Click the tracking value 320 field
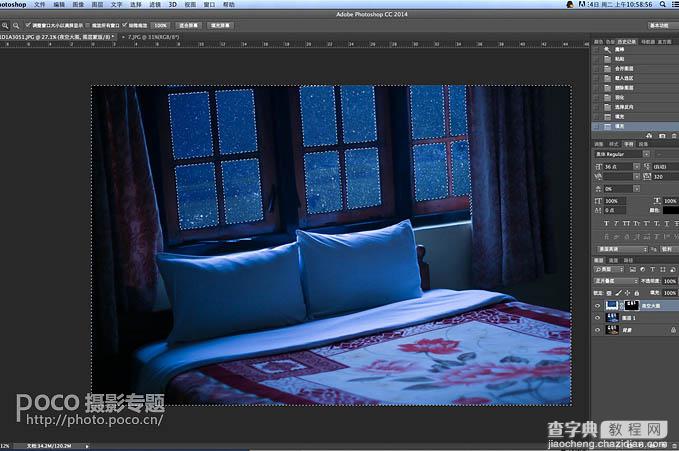 (665, 177)
